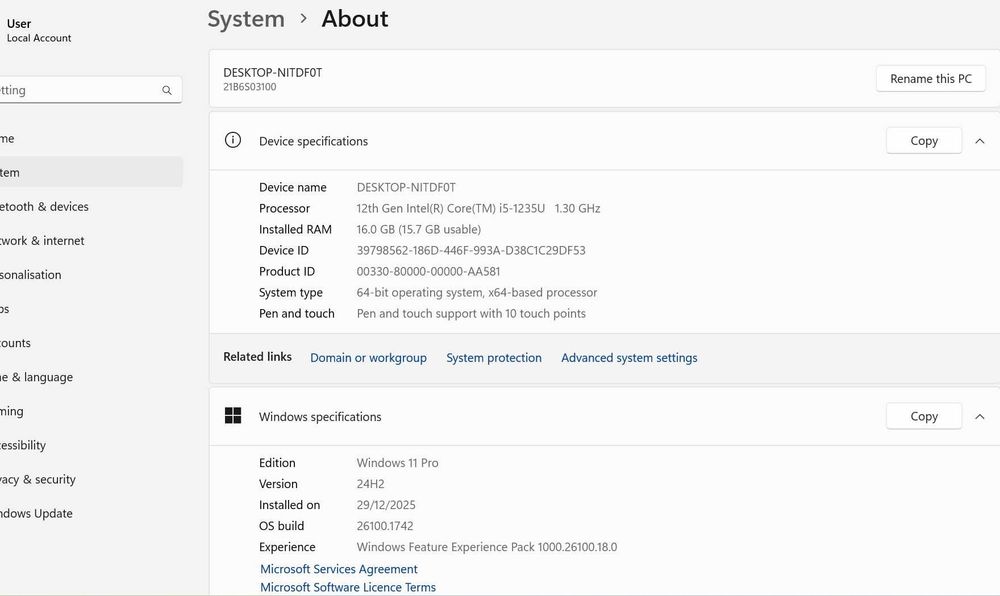This screenshot has height=596, width=1000.
Task: Collapse the Device specifications section
Action: click(x=980, y=141)
